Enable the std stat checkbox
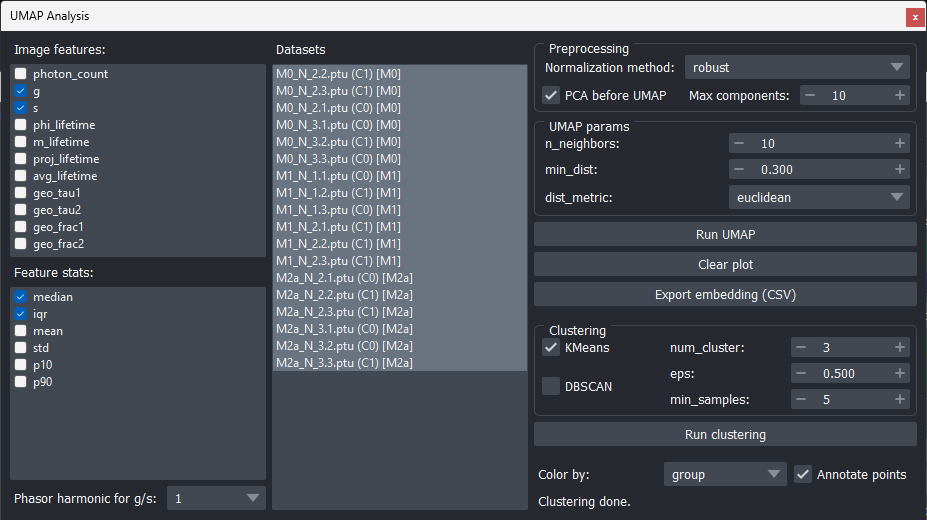This screenshot has width=927, height=520. click(21, 348)
